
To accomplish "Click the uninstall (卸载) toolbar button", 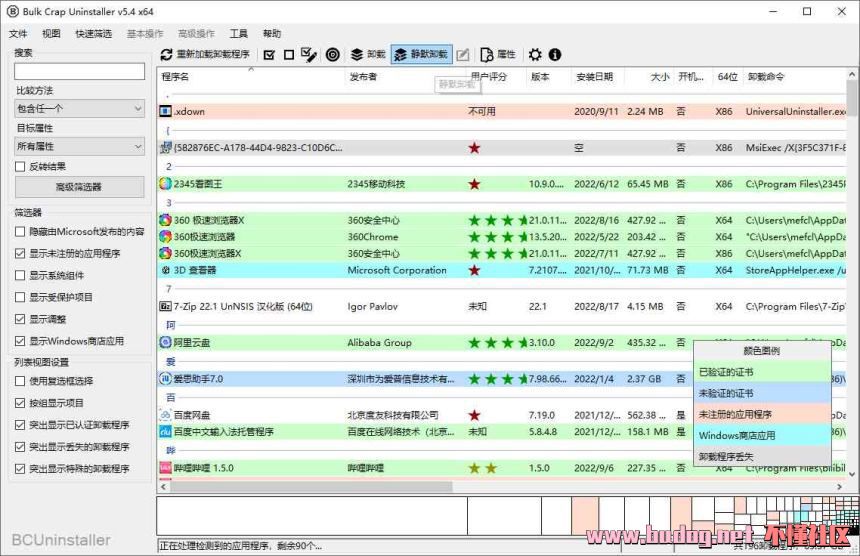I will click(x=367, y=54).
